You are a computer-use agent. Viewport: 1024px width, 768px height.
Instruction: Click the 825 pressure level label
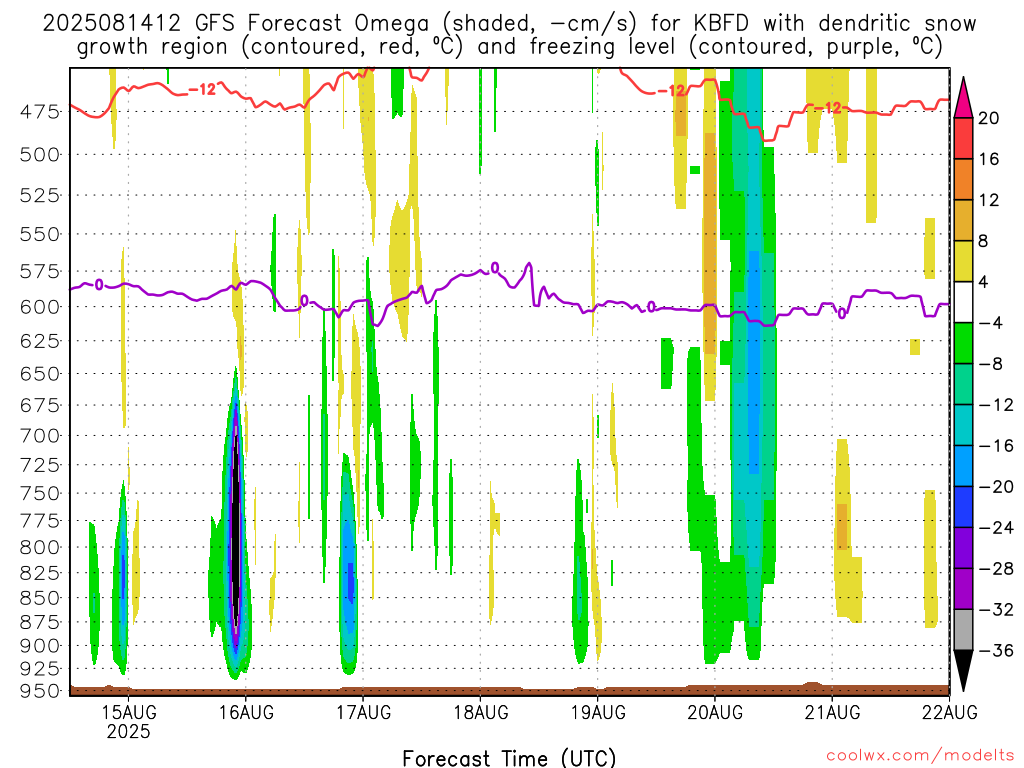pyautogui.click(x=39, y=573)
